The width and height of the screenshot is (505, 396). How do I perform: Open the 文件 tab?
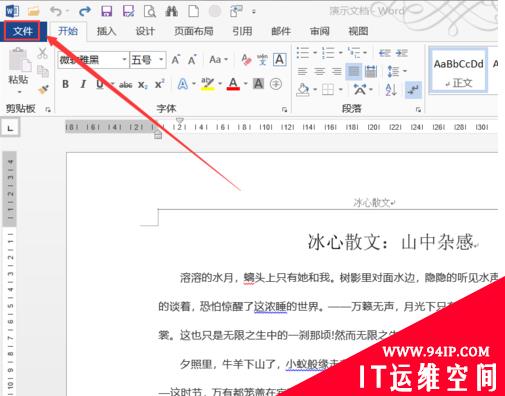coord(23,31)
